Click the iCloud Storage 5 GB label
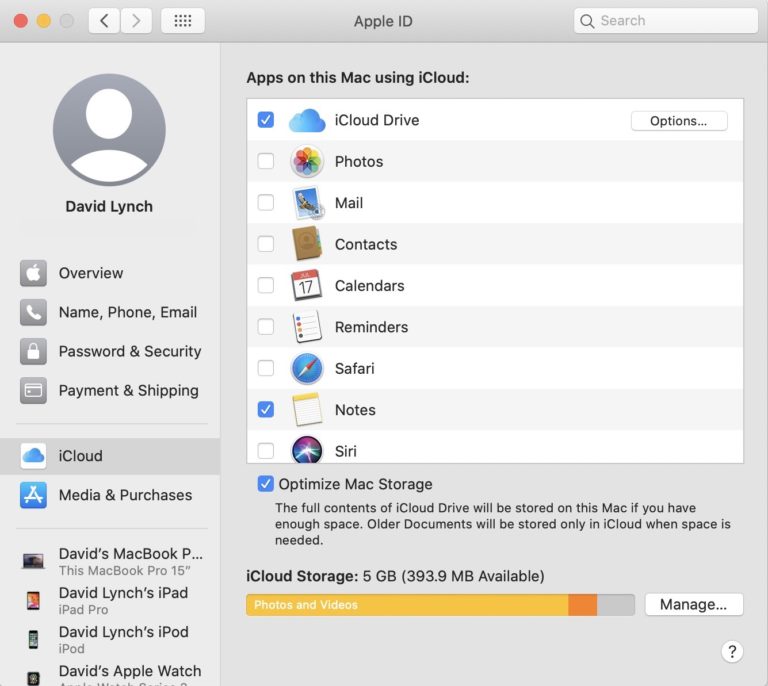This screenshot has width=768, height=686. (395, 576)
